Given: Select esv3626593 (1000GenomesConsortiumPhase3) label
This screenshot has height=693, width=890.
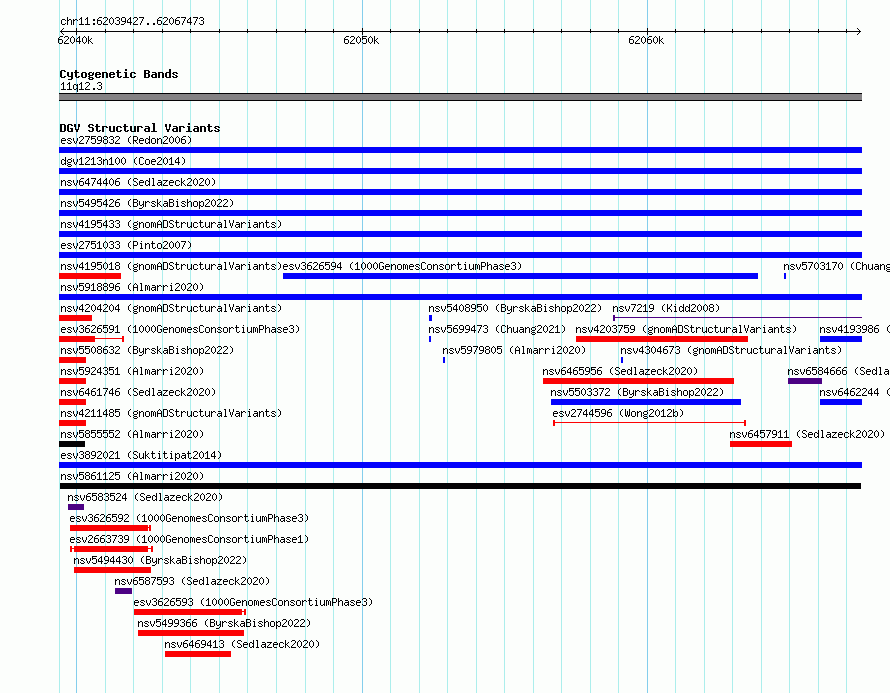Looking at the screenshot, I should [x=253, y=602].
